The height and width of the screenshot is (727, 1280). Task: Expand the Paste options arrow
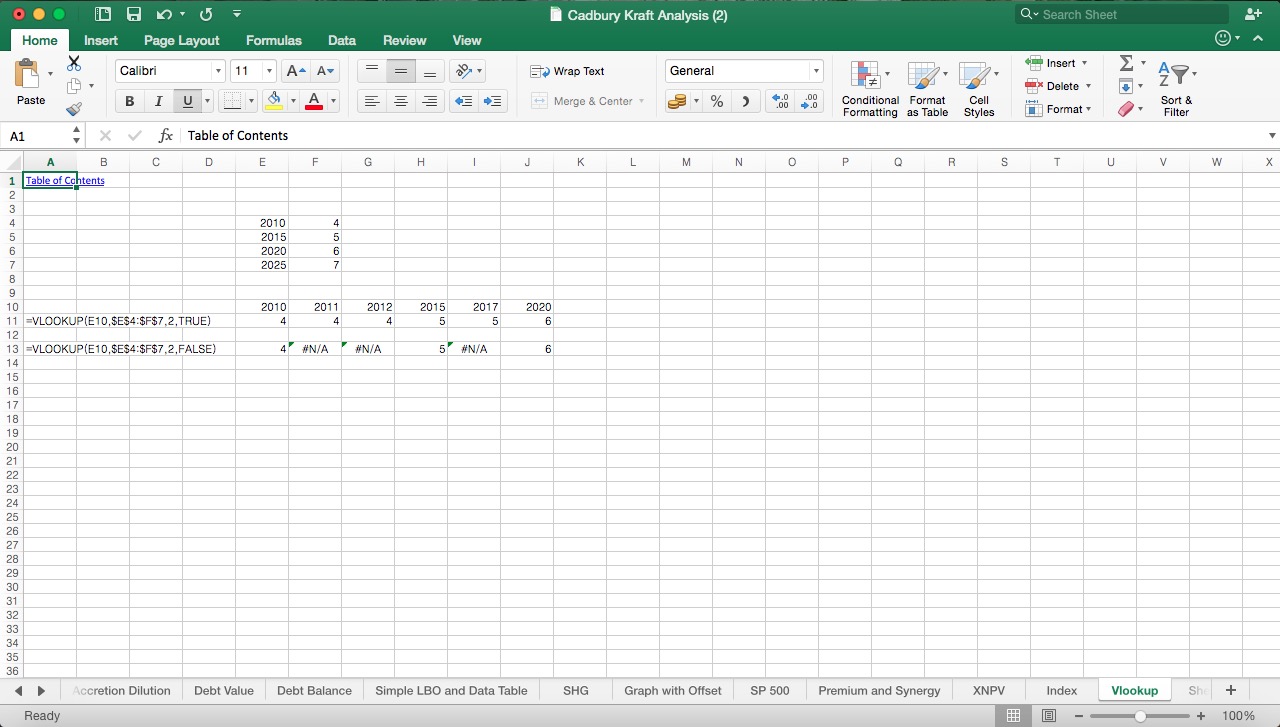click(50, 73)
